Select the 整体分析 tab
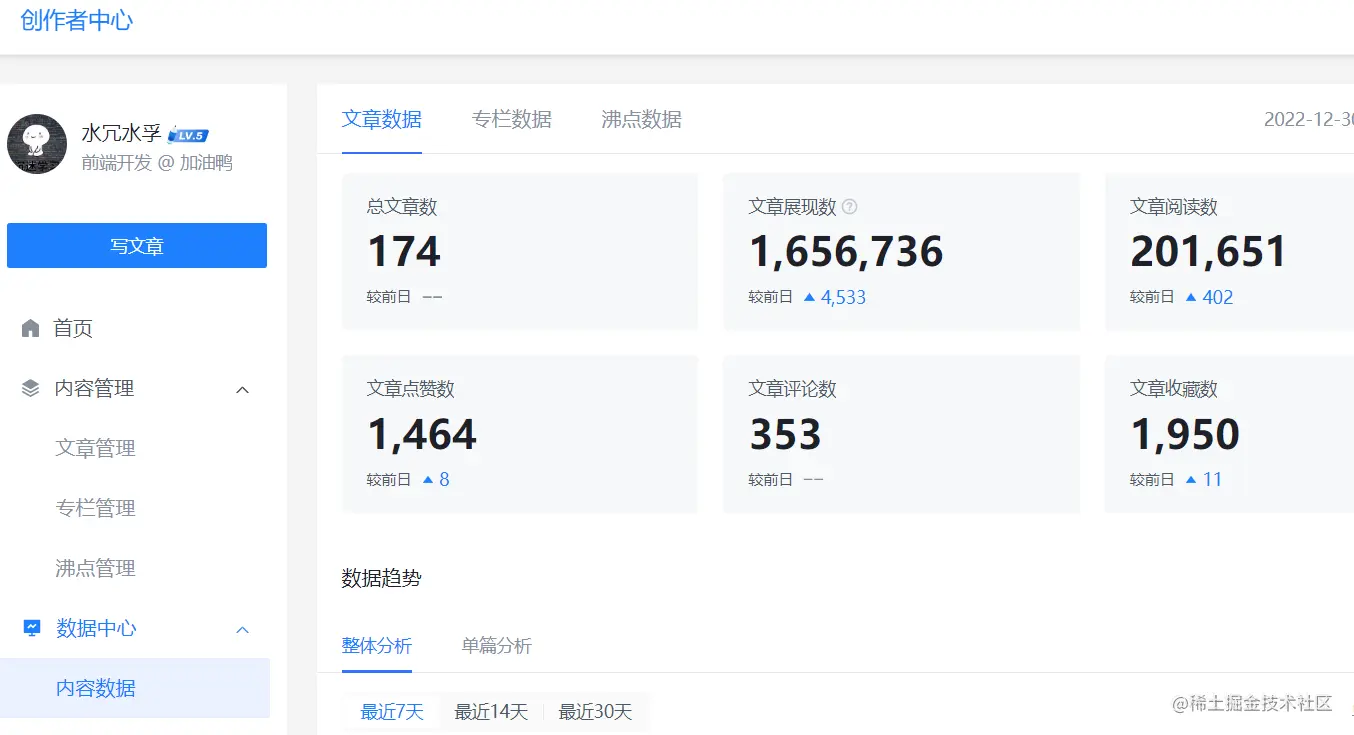 377,645
